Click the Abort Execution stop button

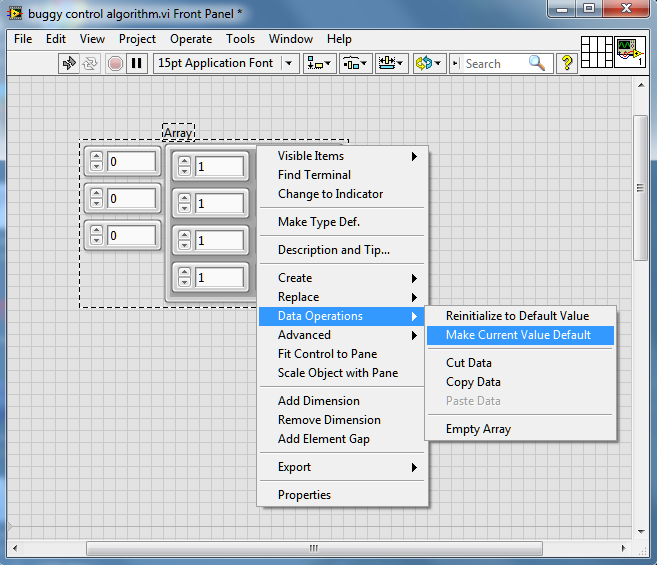115,64
